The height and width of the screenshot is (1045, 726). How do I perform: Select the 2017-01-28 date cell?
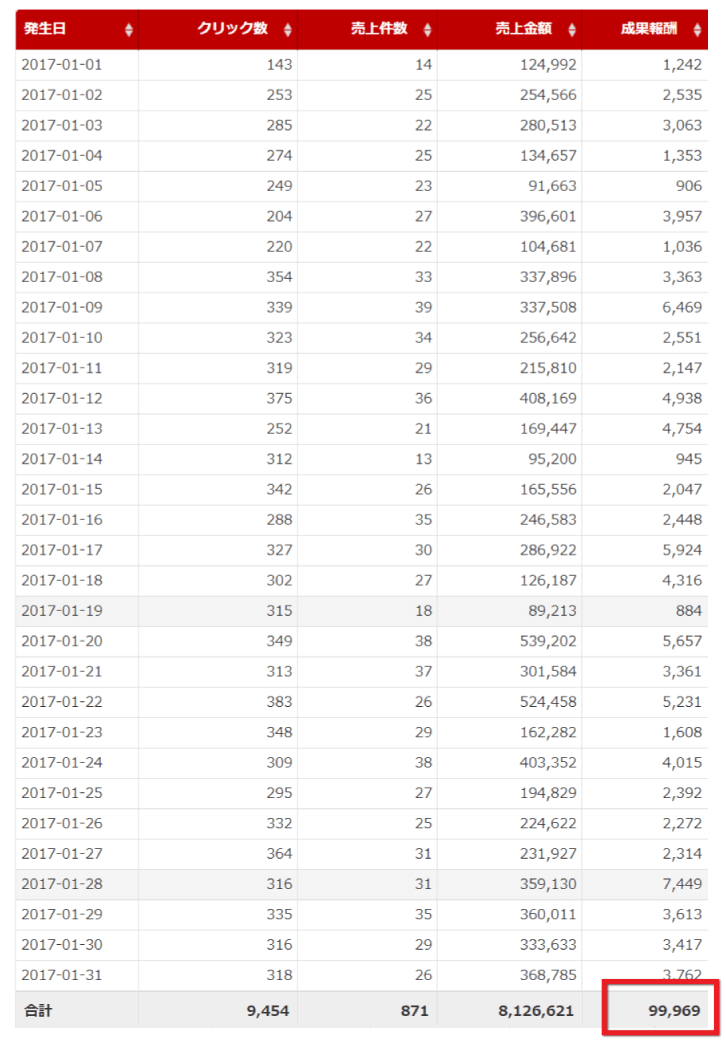coord(62,884)
